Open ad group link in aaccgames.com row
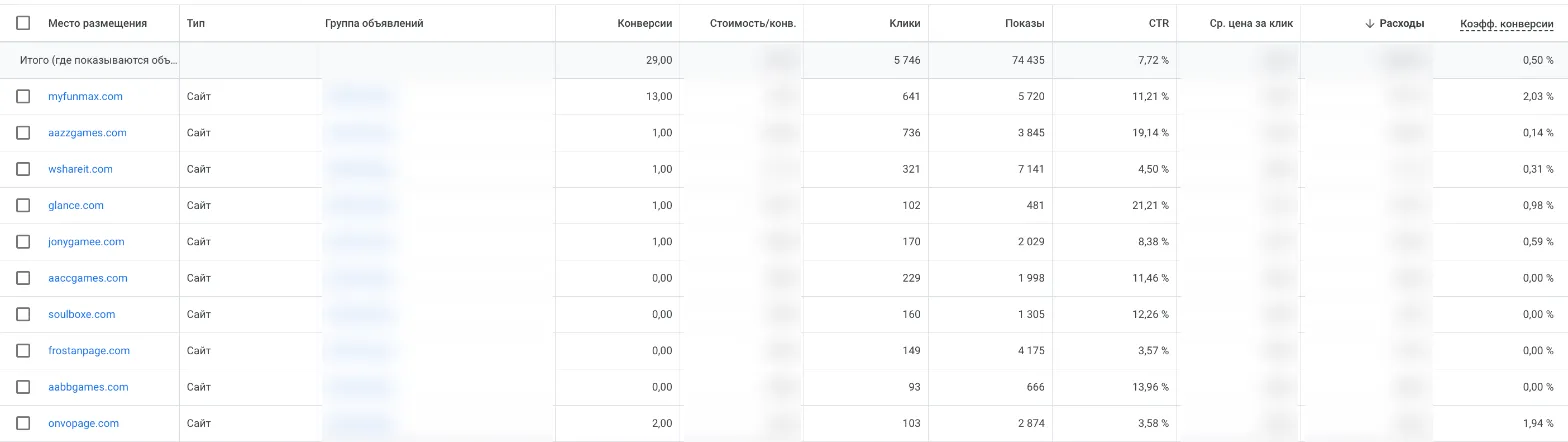This screenshot has width=1568, height=442. tap(358, 278)
